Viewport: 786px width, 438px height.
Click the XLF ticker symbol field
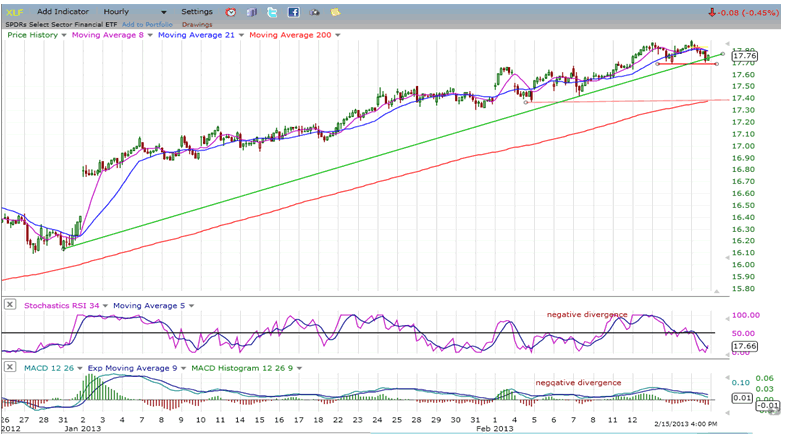point(17,12)
